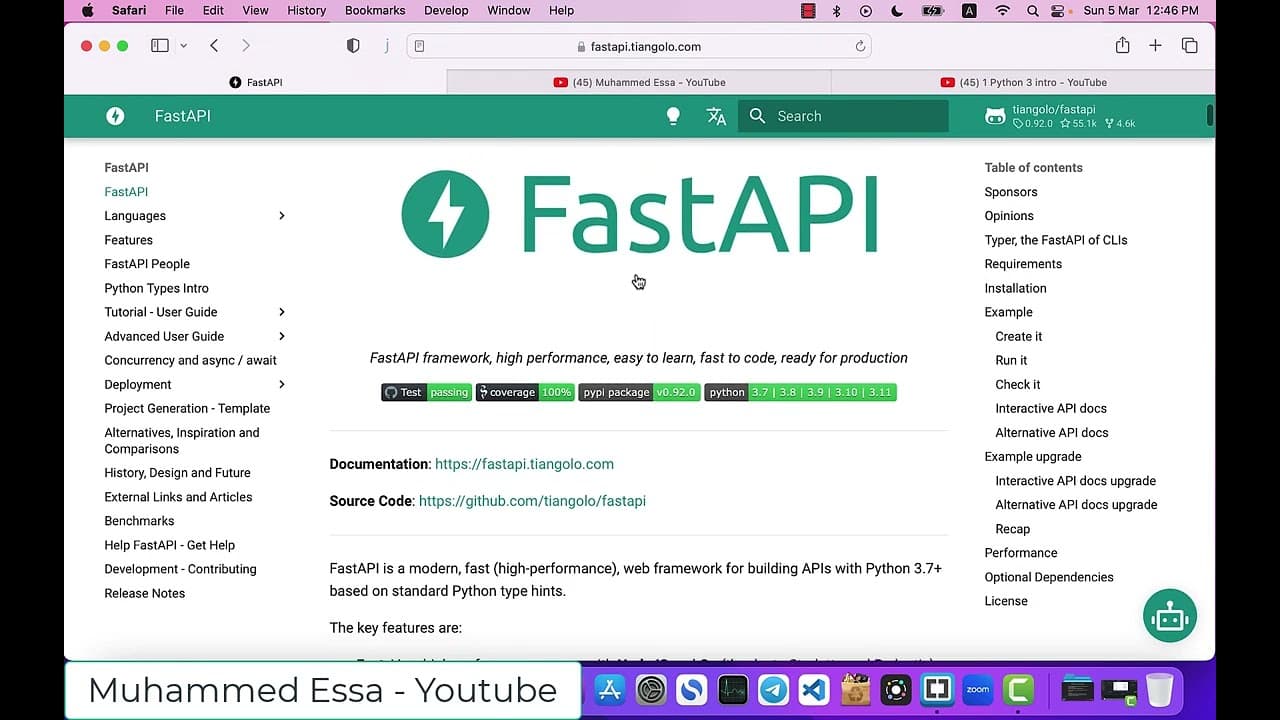This screenshot has width=1280, height=720.
Task: Reload the page with the refresh icon
Action: pyautogui.click(x=860, y=46)
